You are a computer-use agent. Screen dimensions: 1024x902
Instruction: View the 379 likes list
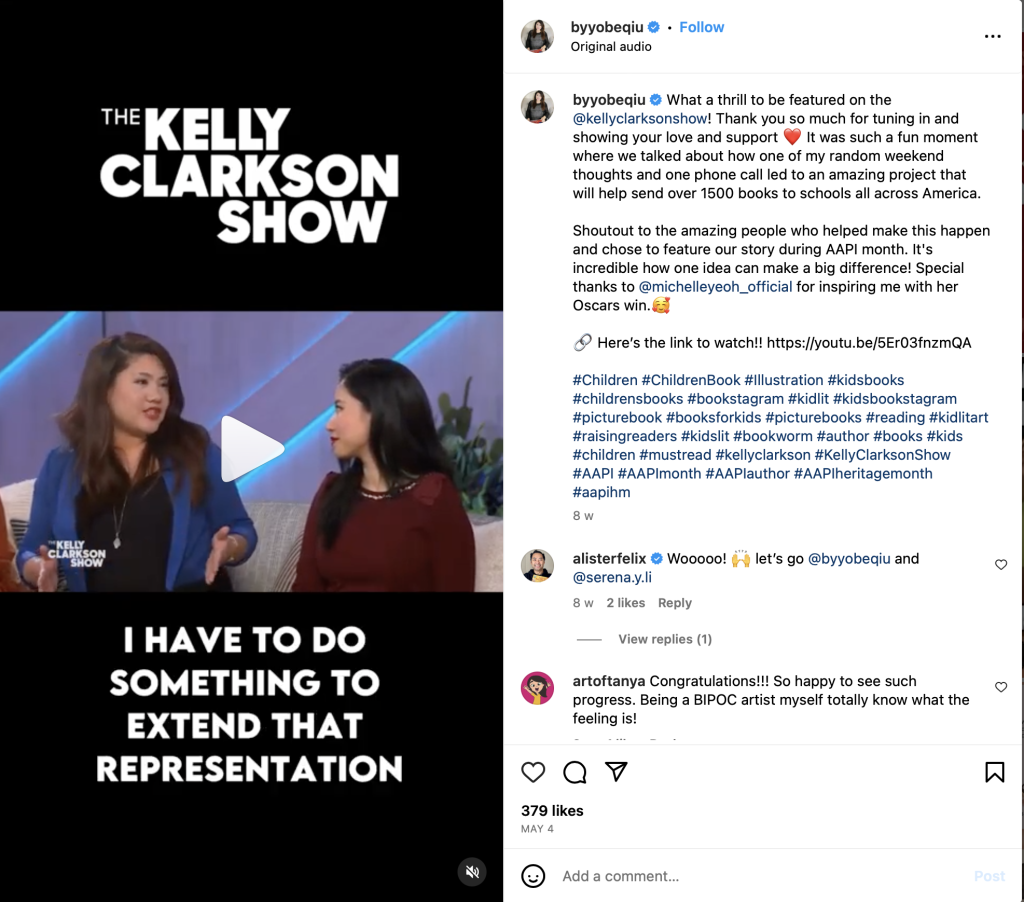pyautogui.click(x=552, y=811)
